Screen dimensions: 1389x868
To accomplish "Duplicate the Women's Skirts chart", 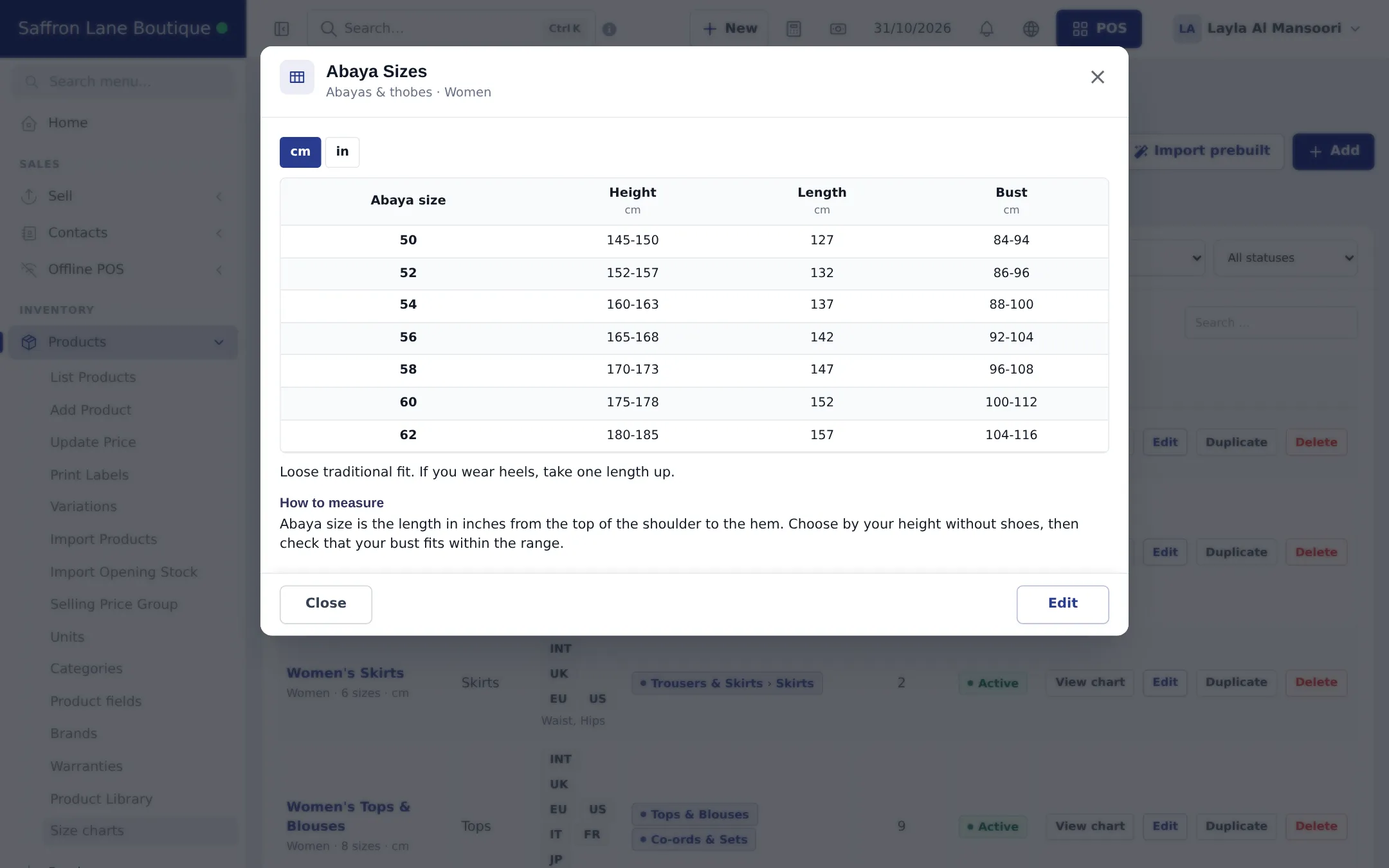I will pyautogui.click(x=1236, y=683).
